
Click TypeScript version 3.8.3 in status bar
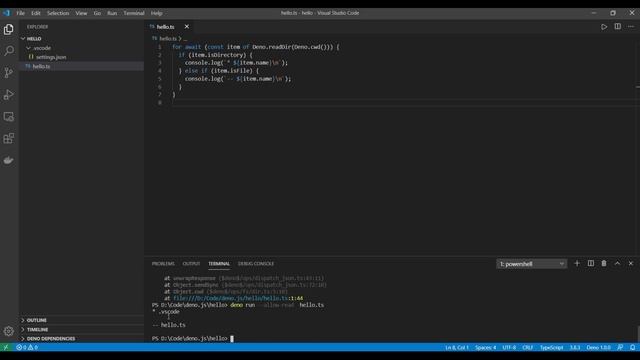[575, 347]
